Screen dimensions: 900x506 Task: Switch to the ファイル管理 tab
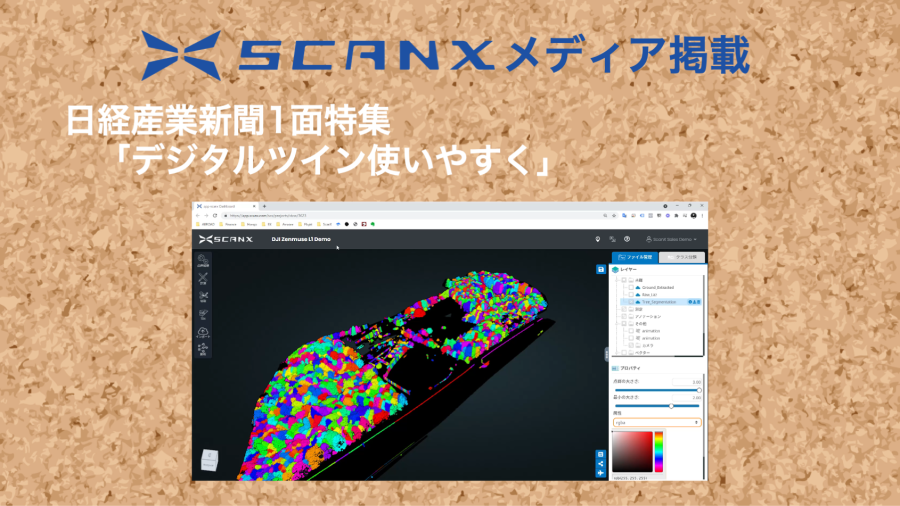point(635,258)
